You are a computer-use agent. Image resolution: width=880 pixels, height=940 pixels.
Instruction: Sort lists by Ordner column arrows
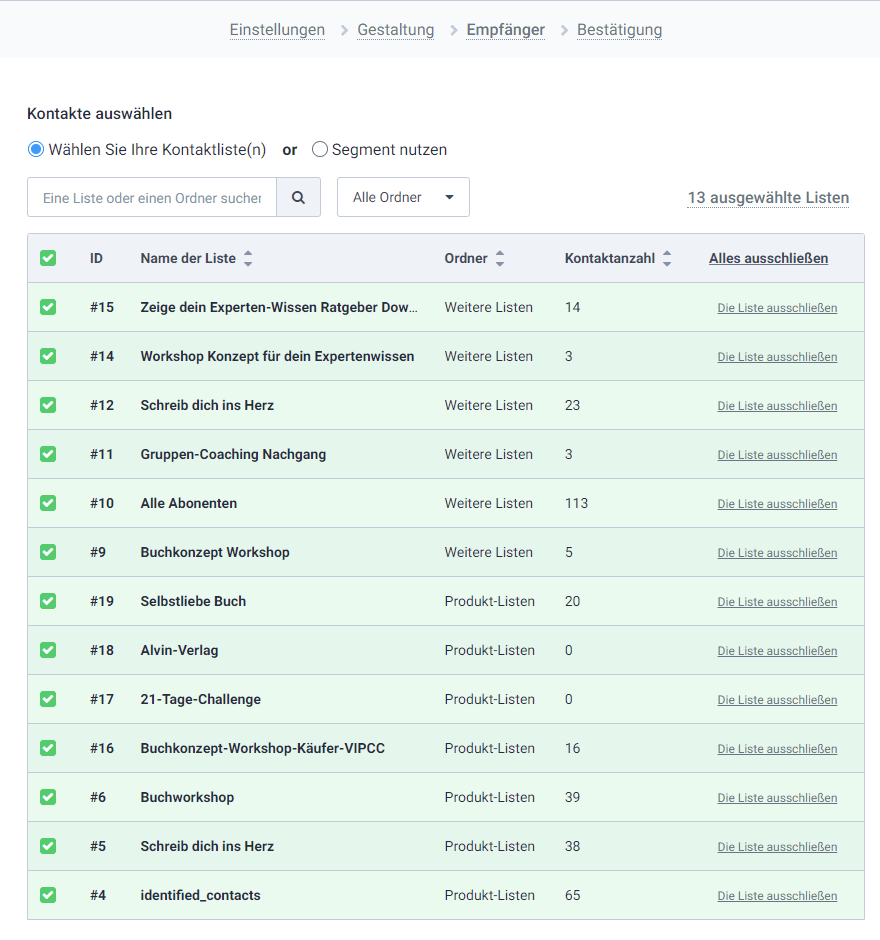point(500,258)
